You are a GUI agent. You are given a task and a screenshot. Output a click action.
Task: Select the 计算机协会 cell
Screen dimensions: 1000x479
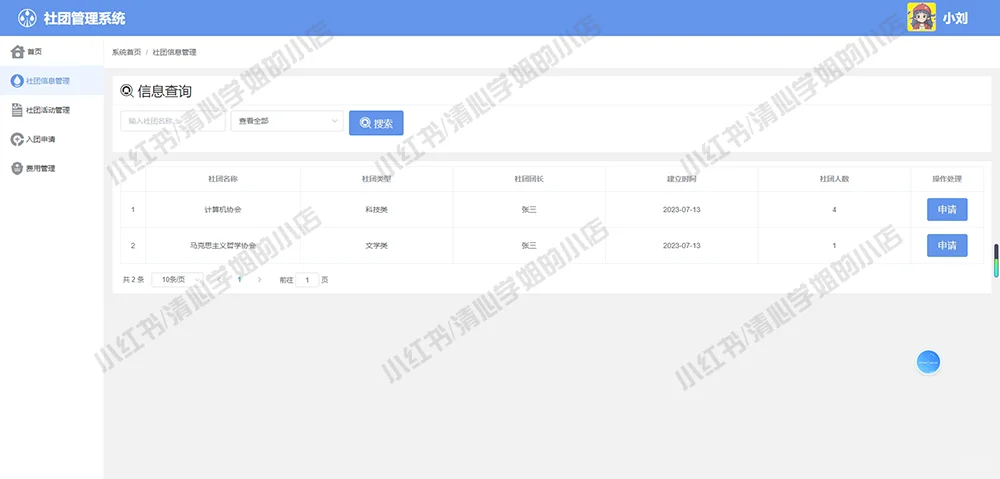[223, 210]
